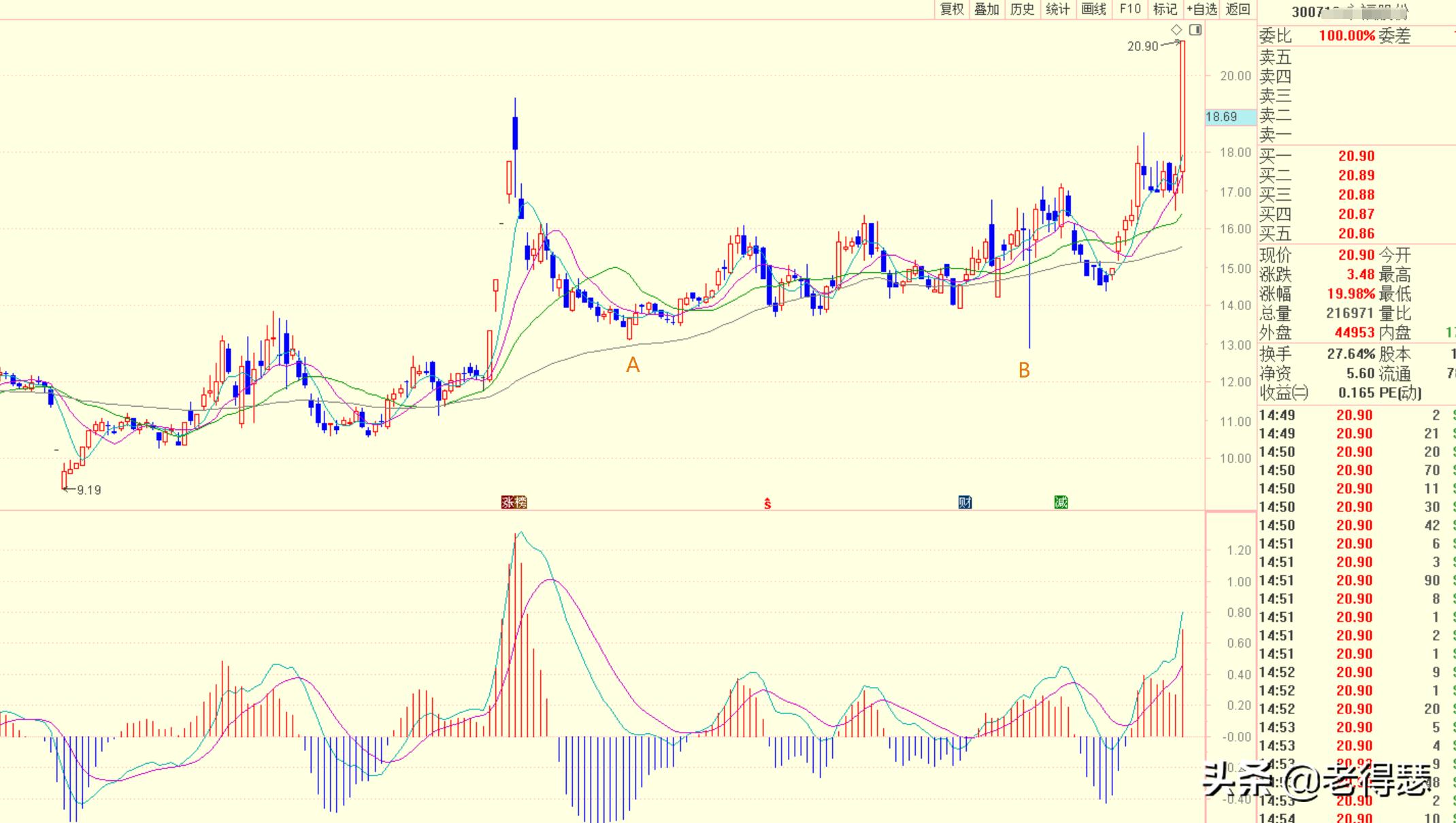Add stock via +自选 button
Screen dimensions: 1456x823
1202,9
